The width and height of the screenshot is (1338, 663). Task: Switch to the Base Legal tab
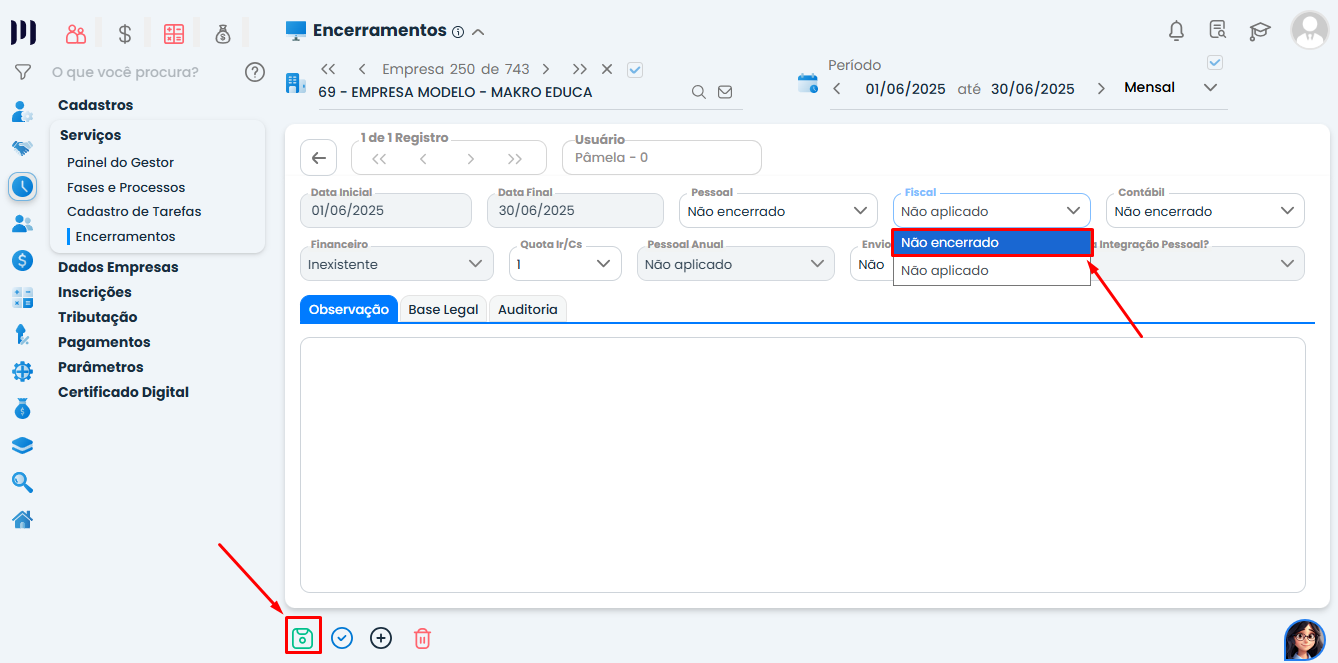[443, 310]
